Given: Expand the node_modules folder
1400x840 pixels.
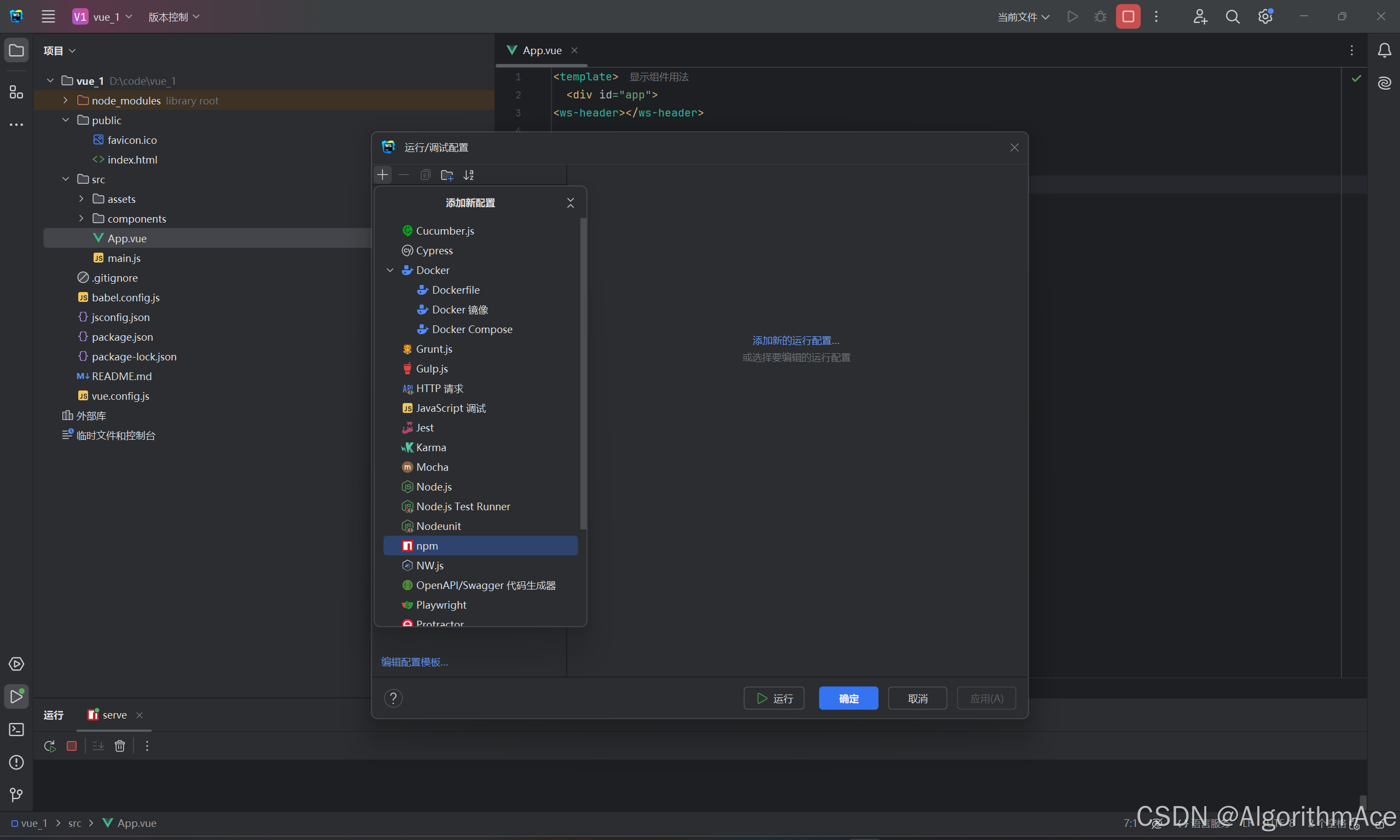Looking at the screenshot, I should (x=66, y=100).
